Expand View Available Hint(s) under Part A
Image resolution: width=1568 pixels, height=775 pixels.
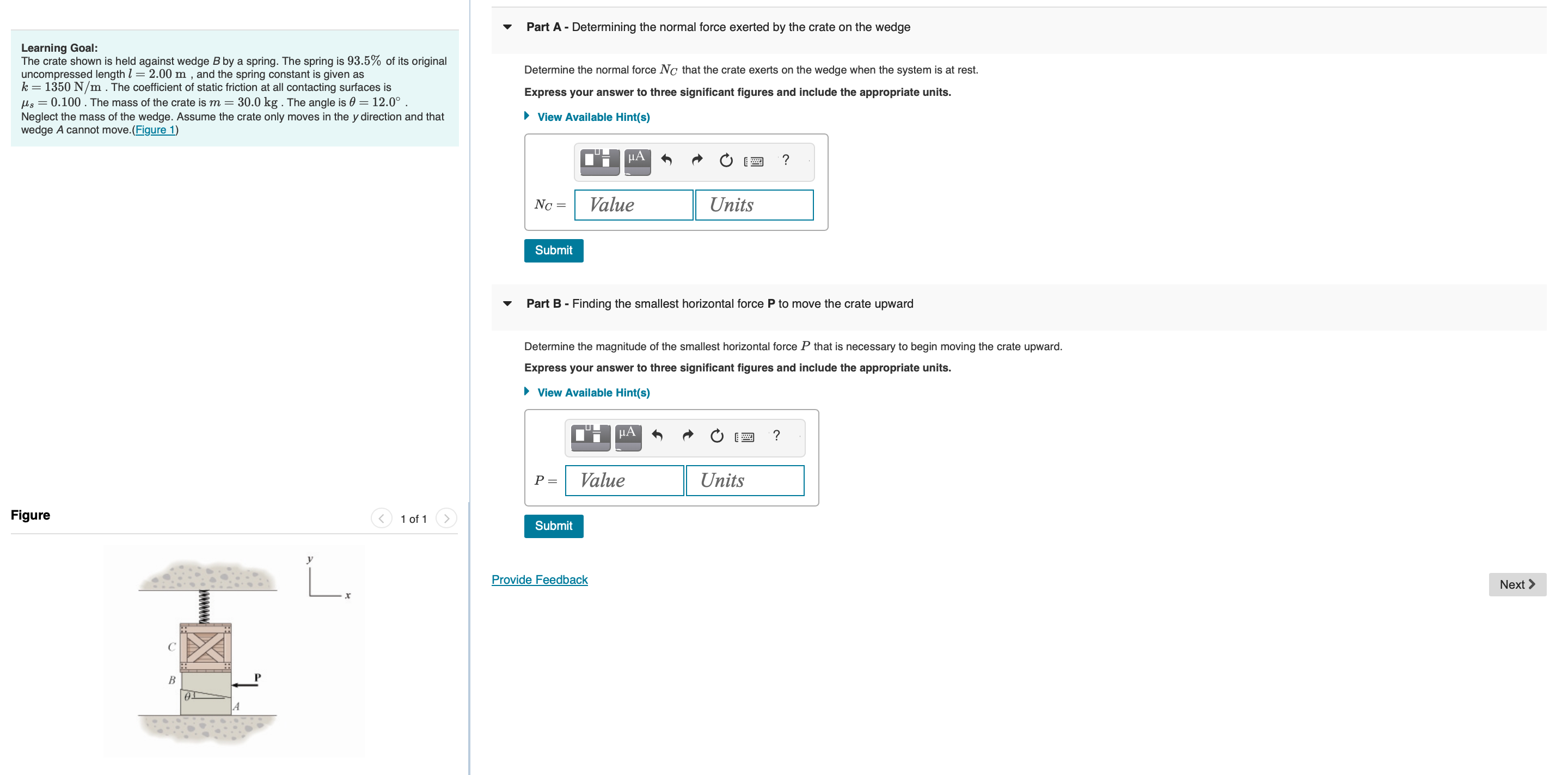tap(592, 117)
